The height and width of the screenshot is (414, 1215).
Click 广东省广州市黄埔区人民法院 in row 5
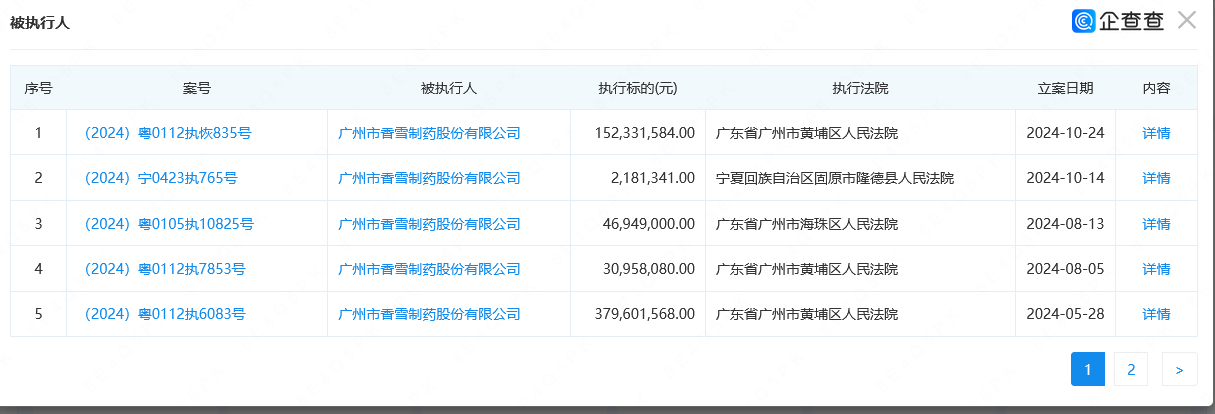click(807, 314)
